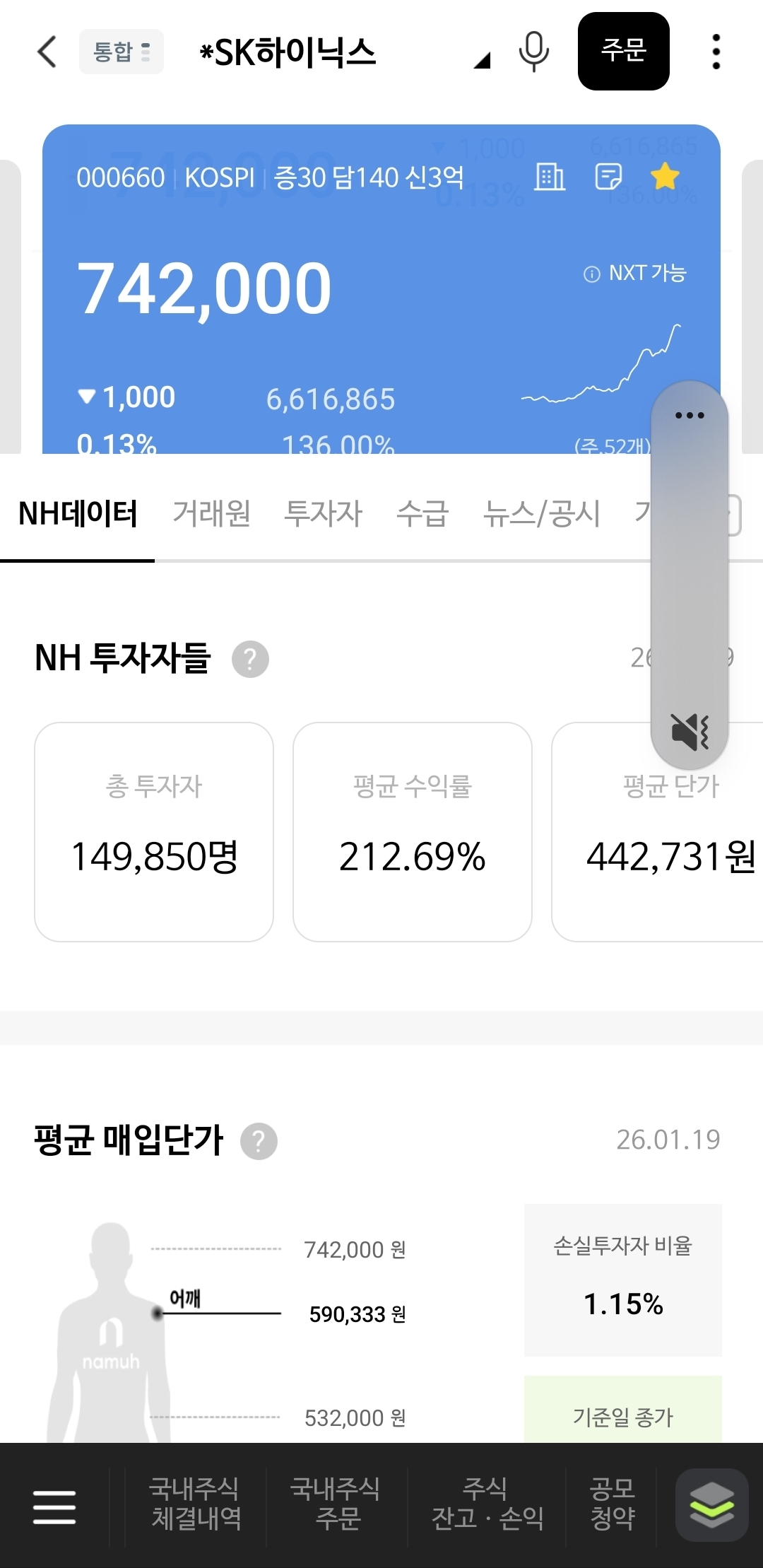Screen dimensions: 763x1568
Task: Expand volume panel more options dots
Action: (690, 415)
